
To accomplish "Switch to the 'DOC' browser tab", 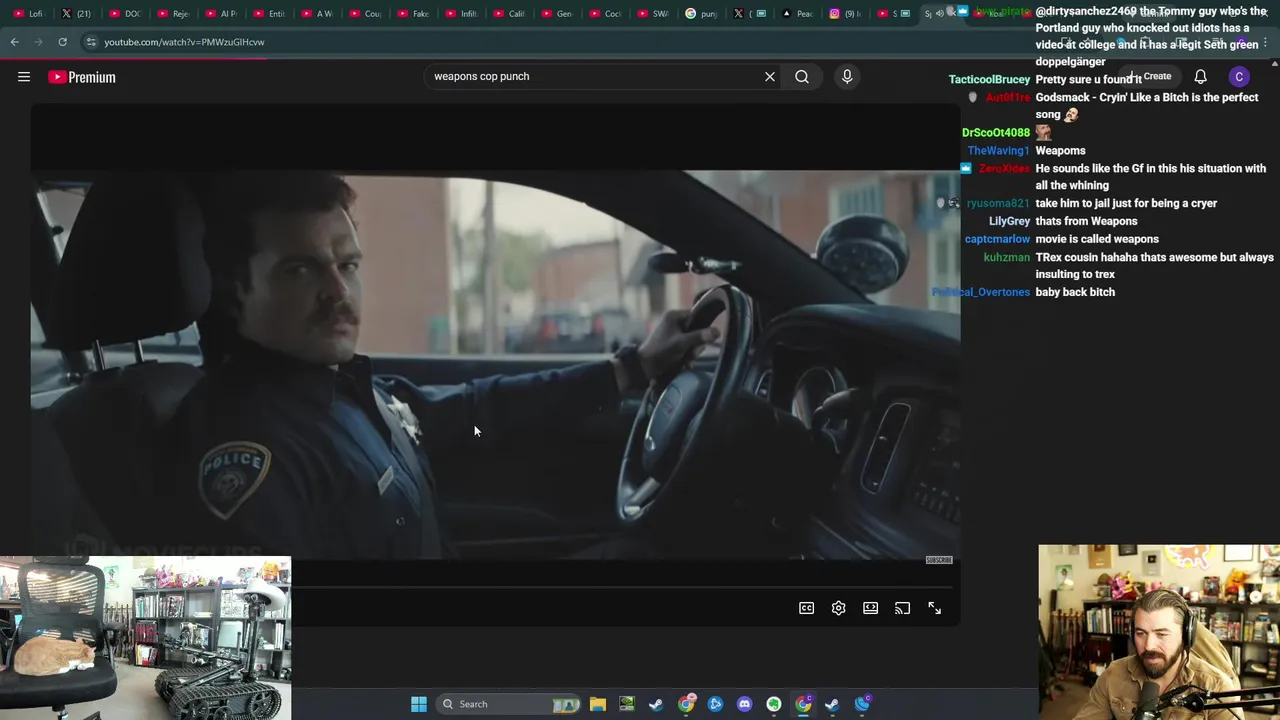I will 125,13.
